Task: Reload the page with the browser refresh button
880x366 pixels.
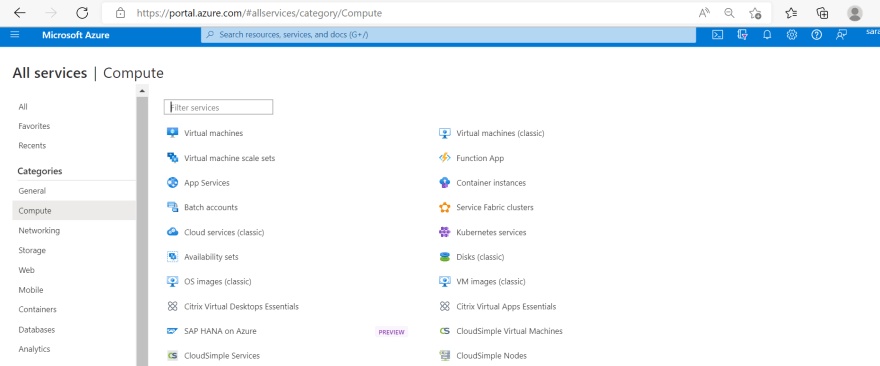Action: [x=82, y=13]
